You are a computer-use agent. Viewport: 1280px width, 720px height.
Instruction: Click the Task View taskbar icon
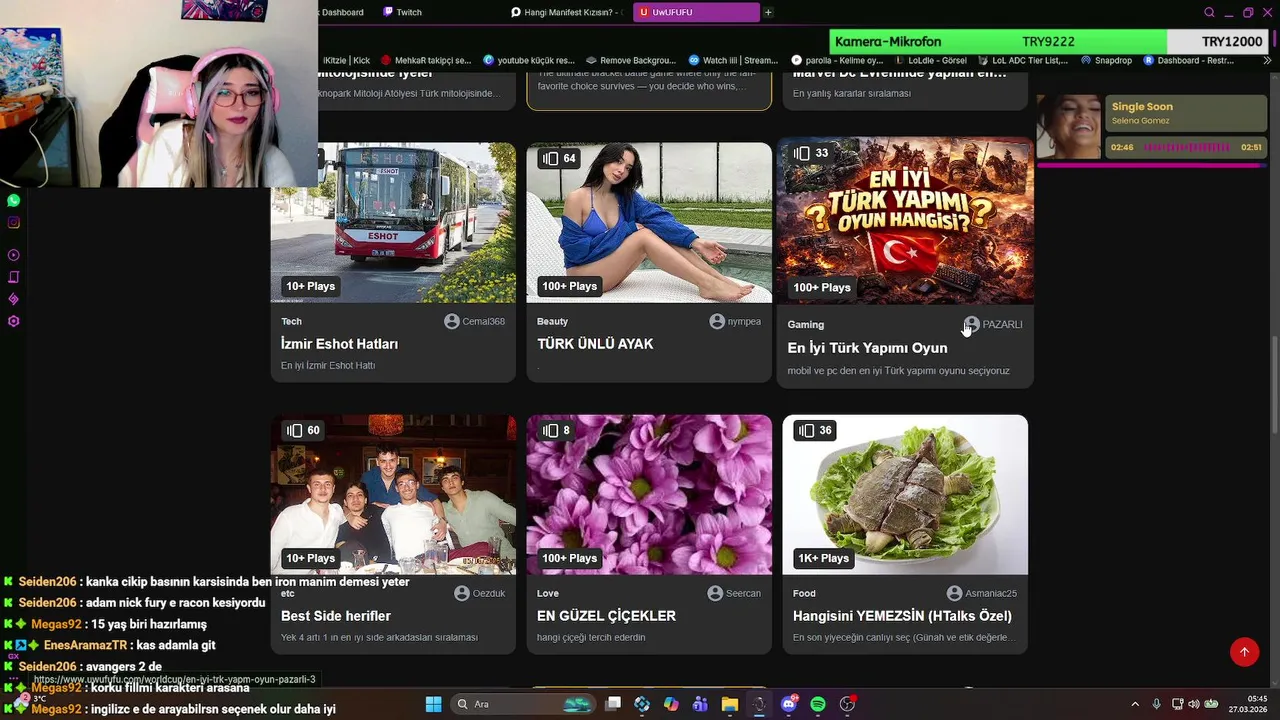click(x=613, y=704)
